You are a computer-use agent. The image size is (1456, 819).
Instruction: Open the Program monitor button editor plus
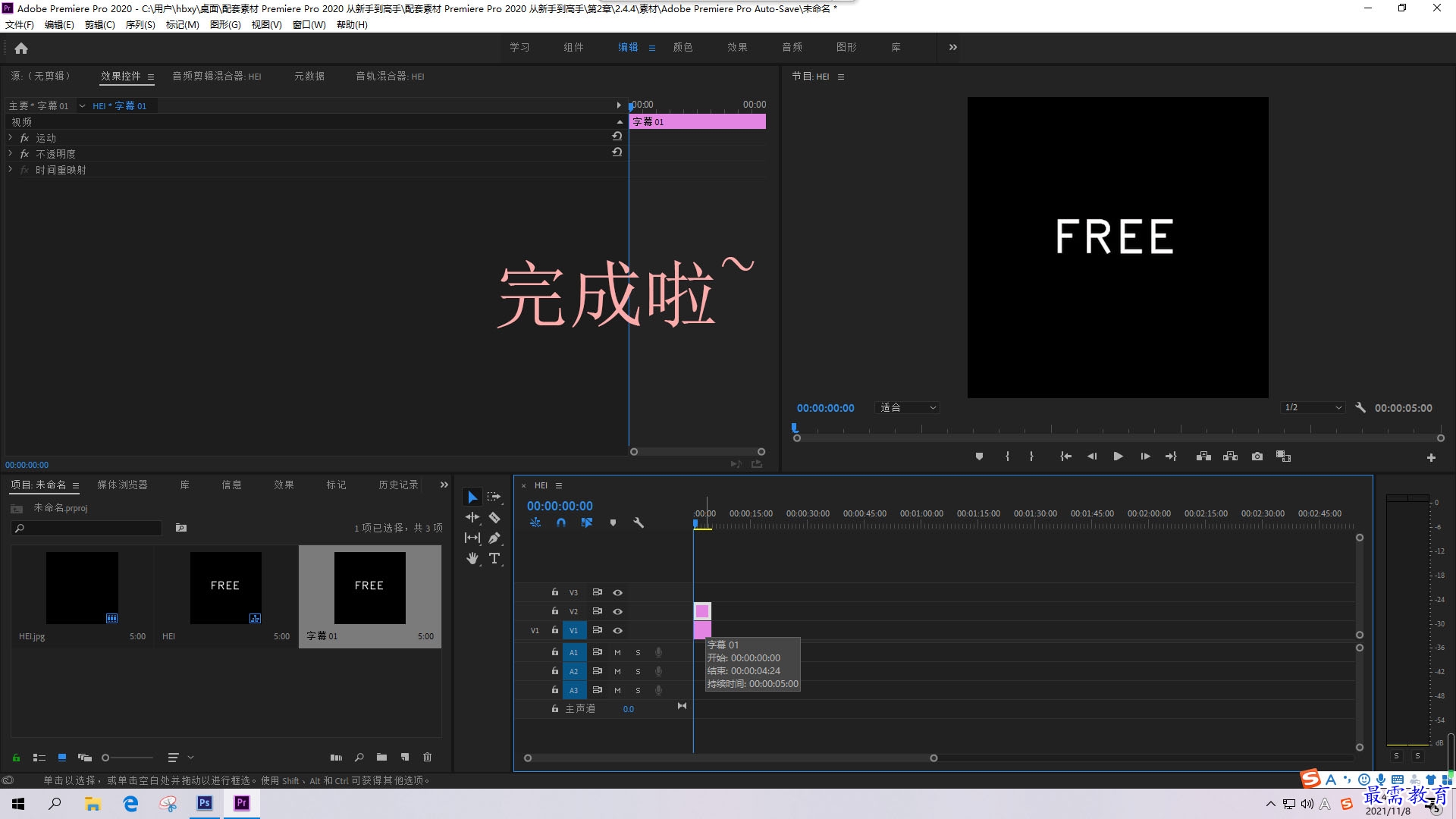1431,457
